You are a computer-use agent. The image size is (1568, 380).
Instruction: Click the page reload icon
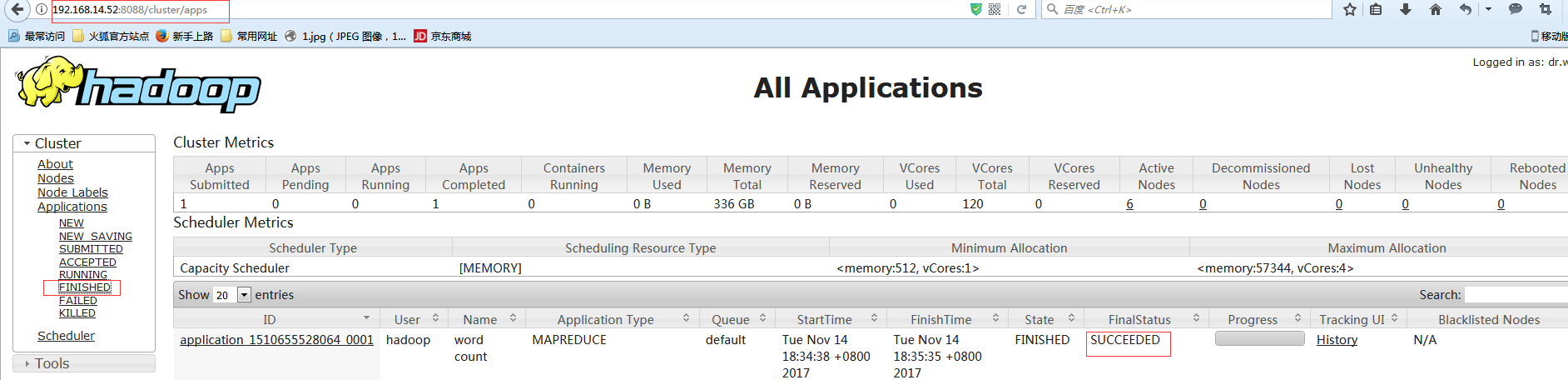click(1021, 9)
